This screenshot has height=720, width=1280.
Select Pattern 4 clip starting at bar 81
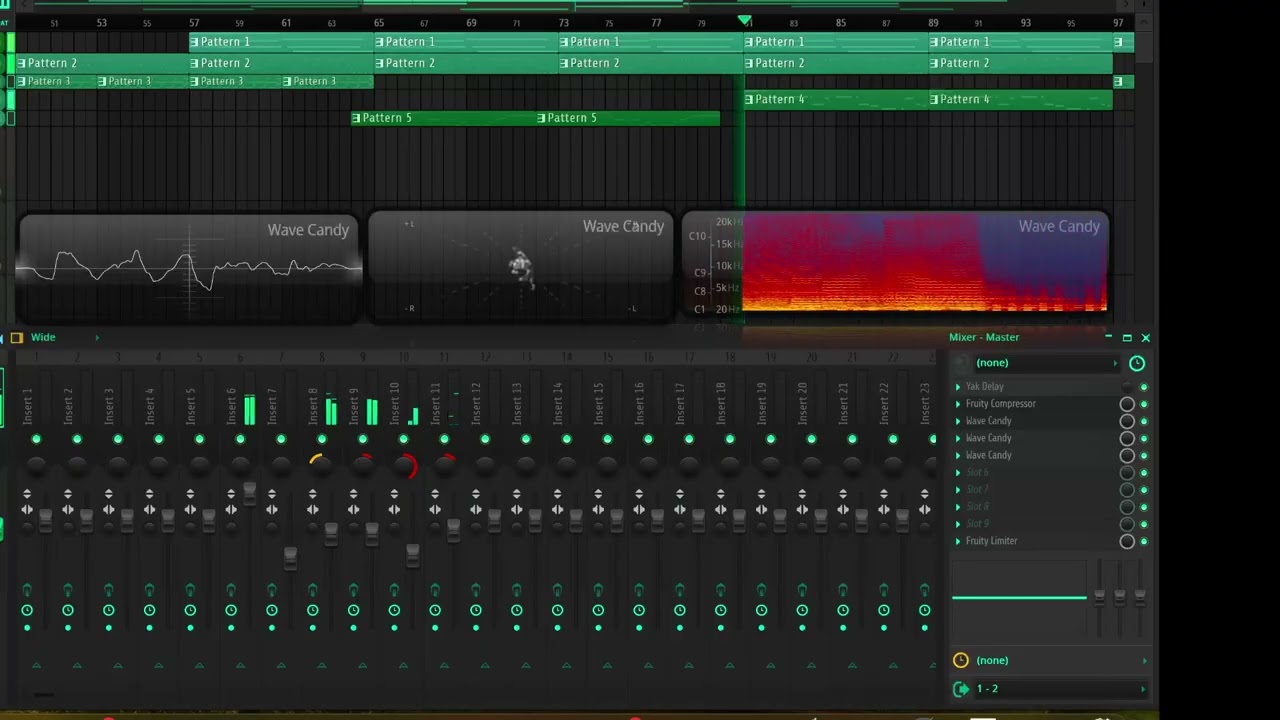pos(836,99)
